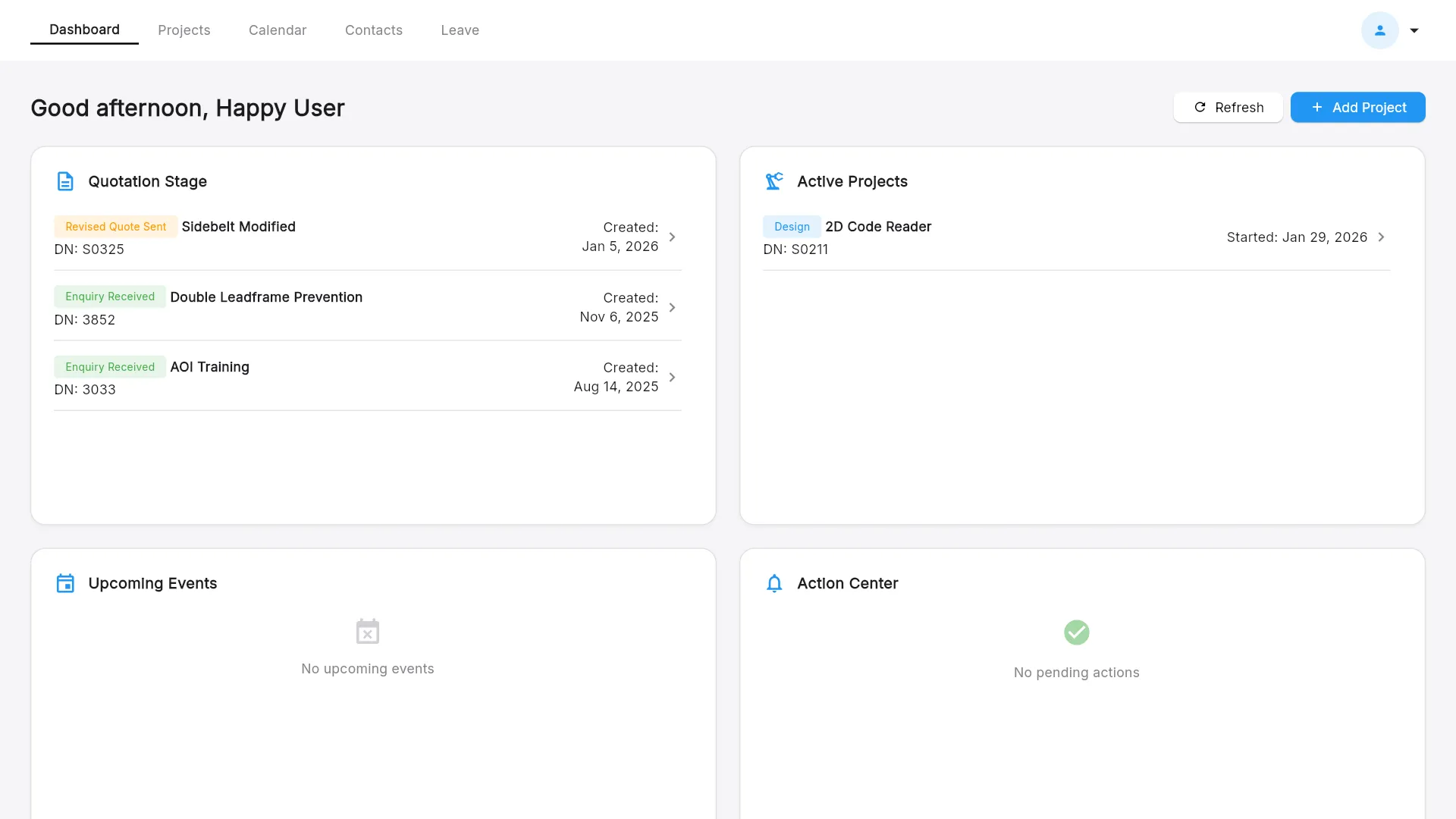Click the Quotation Stage document icon
Image resolution: width=1456 pixels, height=819 pixels.
coord(65,181)
